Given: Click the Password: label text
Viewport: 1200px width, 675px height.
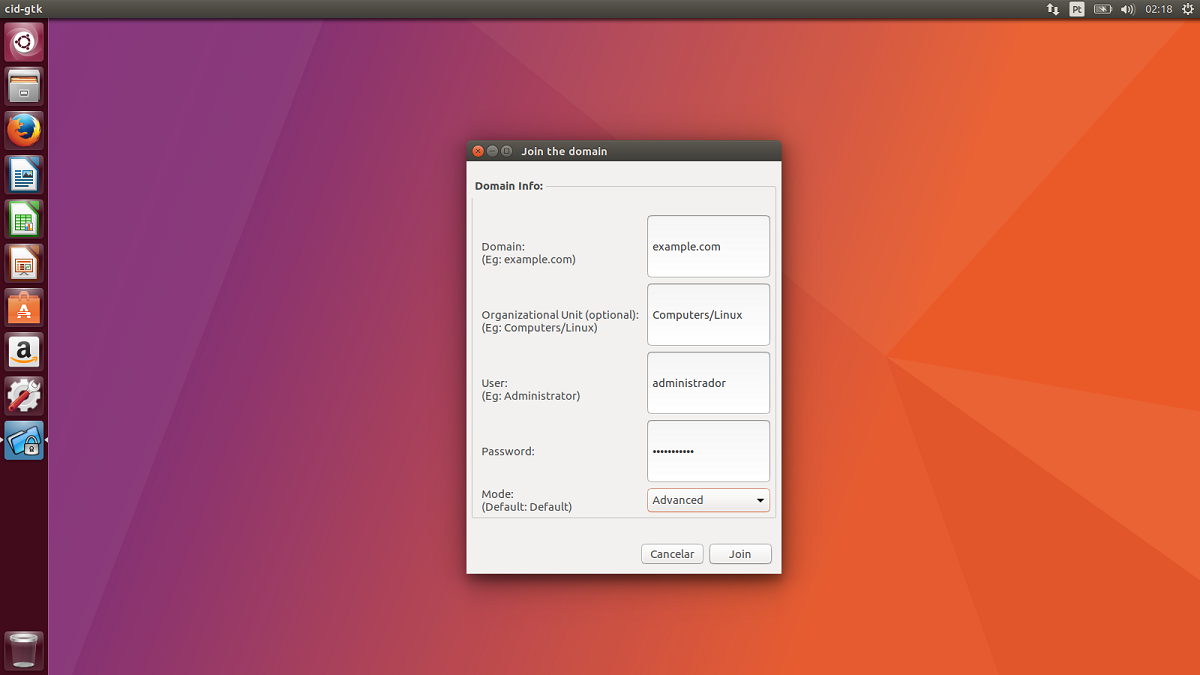Looking at the screenshot, I should (508, 452).
